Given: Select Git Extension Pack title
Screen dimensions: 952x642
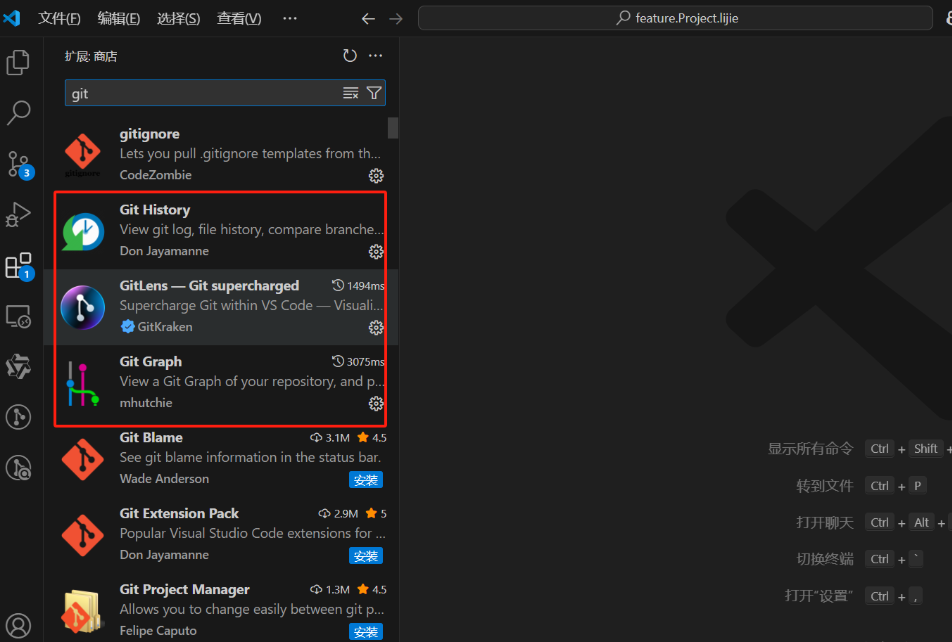Looking at the screenshot, I should click(179, 513).
